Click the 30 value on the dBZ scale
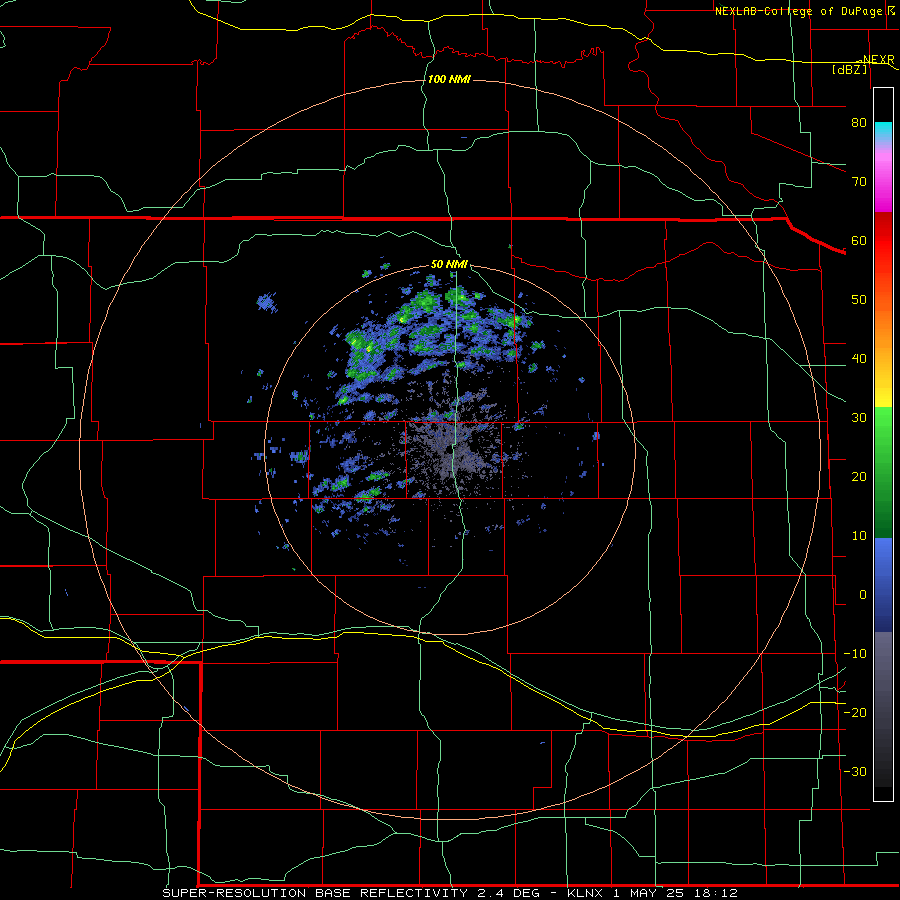Viewport: 900px width, 900px height. [x=859, y=417]
